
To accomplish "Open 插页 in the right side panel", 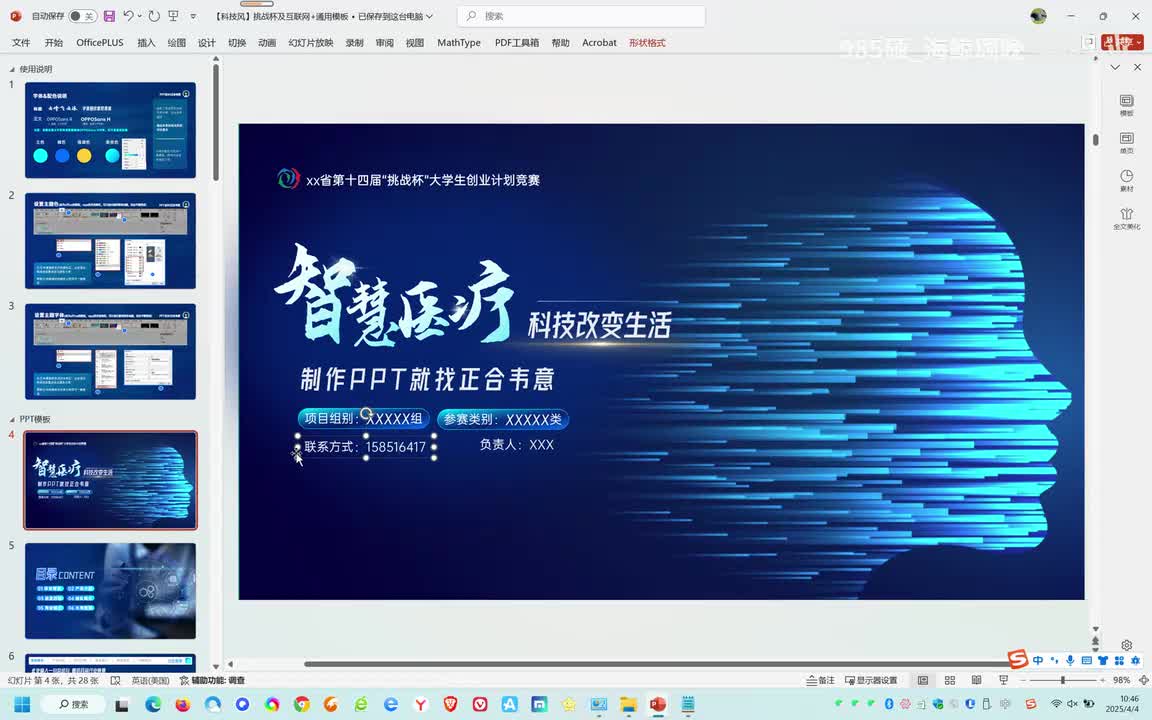I will [1126, 143].
